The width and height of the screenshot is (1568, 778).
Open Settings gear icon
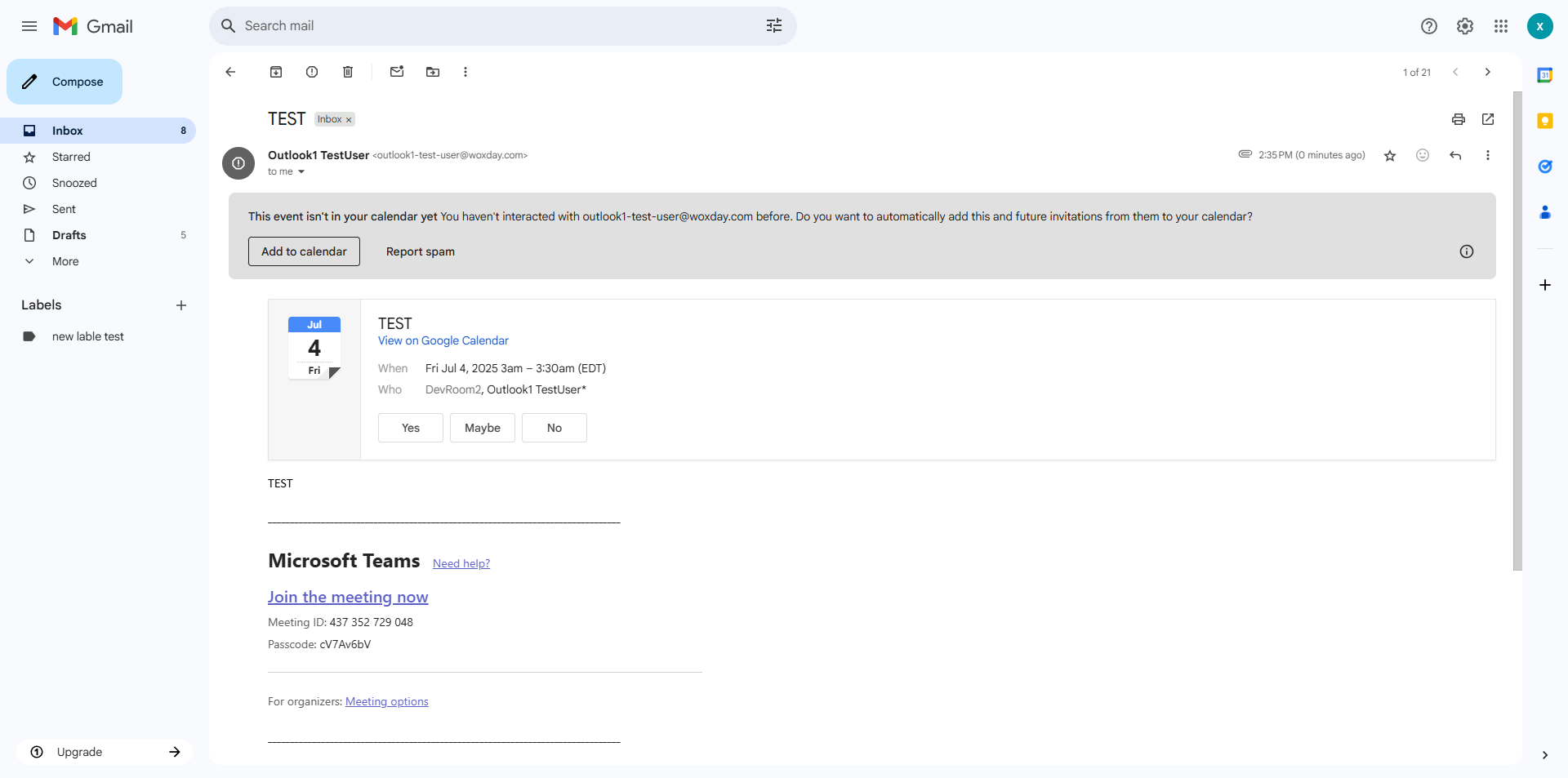[1465, 26]
